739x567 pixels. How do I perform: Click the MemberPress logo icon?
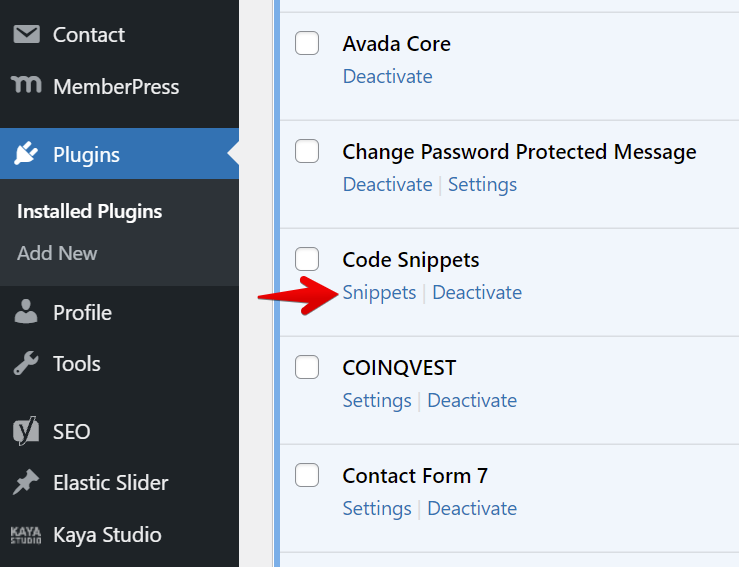click(x=26, y=86)
